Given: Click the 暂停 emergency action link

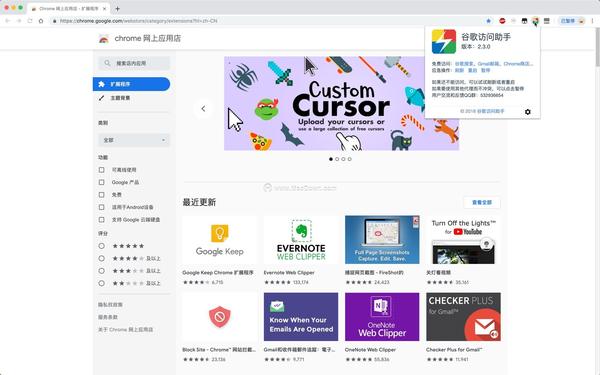Looking at the screenshot, I should point(486,70).
